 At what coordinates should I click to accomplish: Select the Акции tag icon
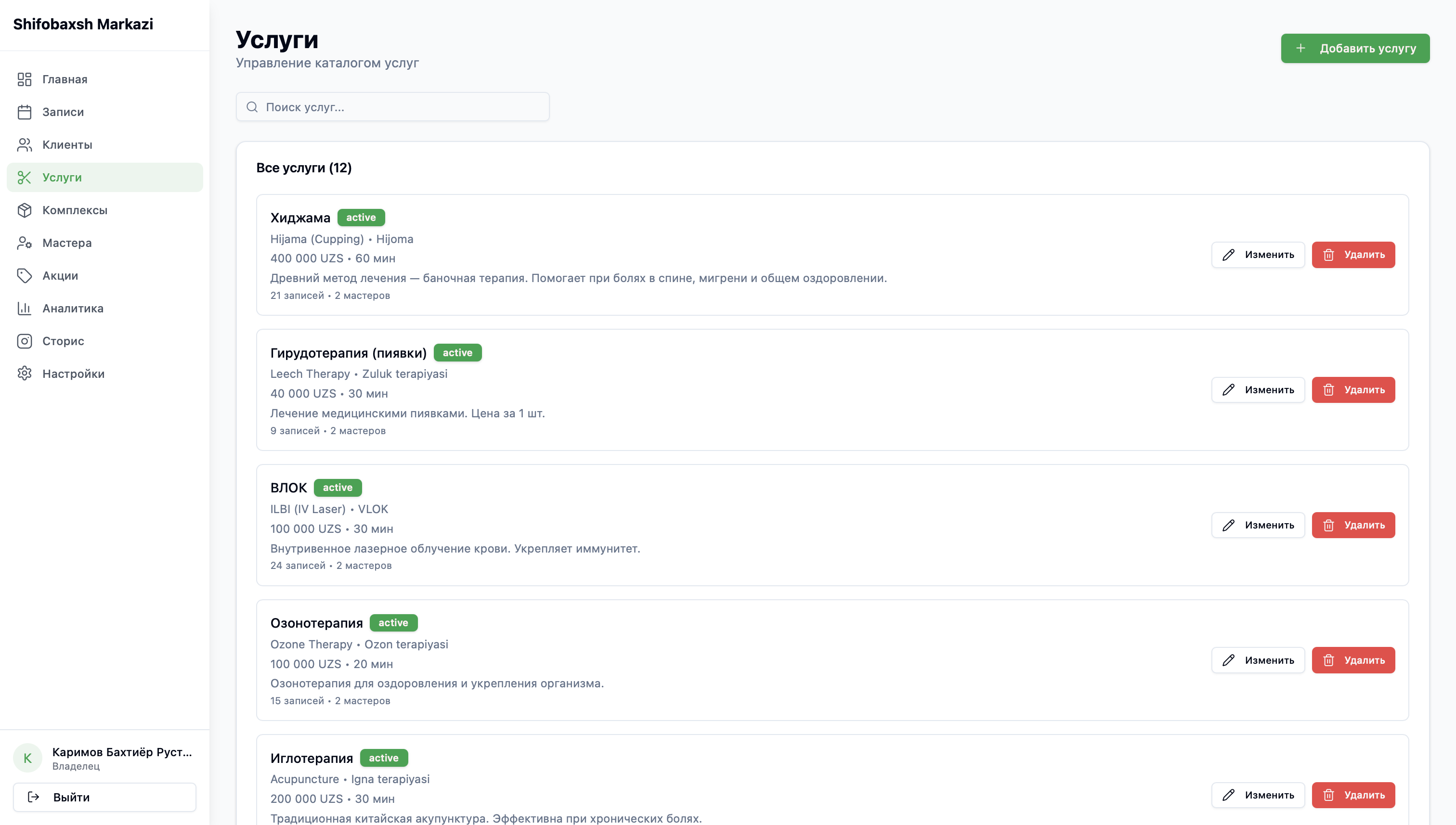[25, 275]
